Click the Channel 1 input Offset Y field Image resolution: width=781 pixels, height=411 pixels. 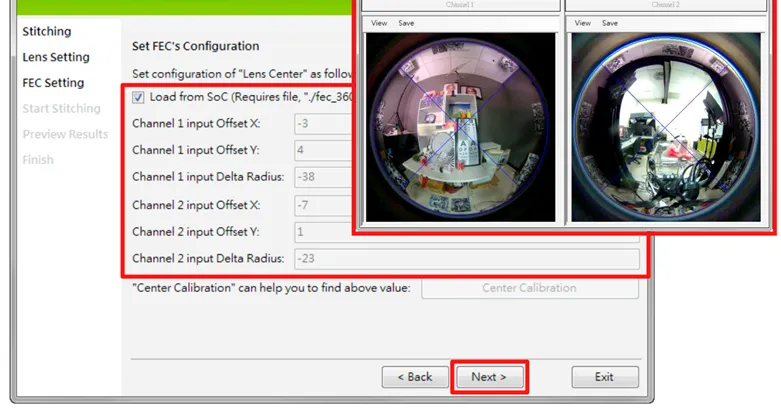pos(324,151)
